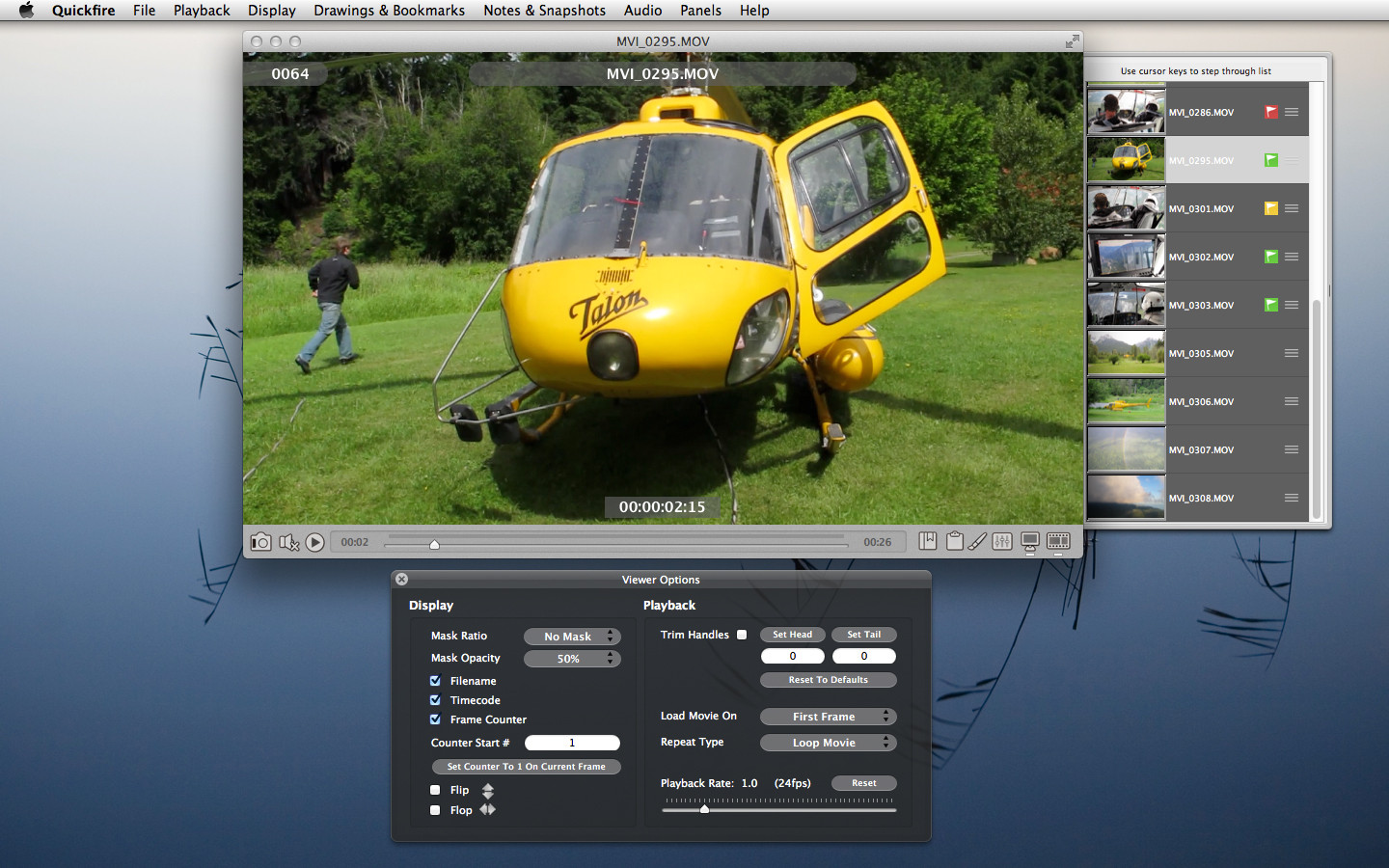Click the Set Tail value field
Screen dimensions: 1389x868
(x=864, y=656)
